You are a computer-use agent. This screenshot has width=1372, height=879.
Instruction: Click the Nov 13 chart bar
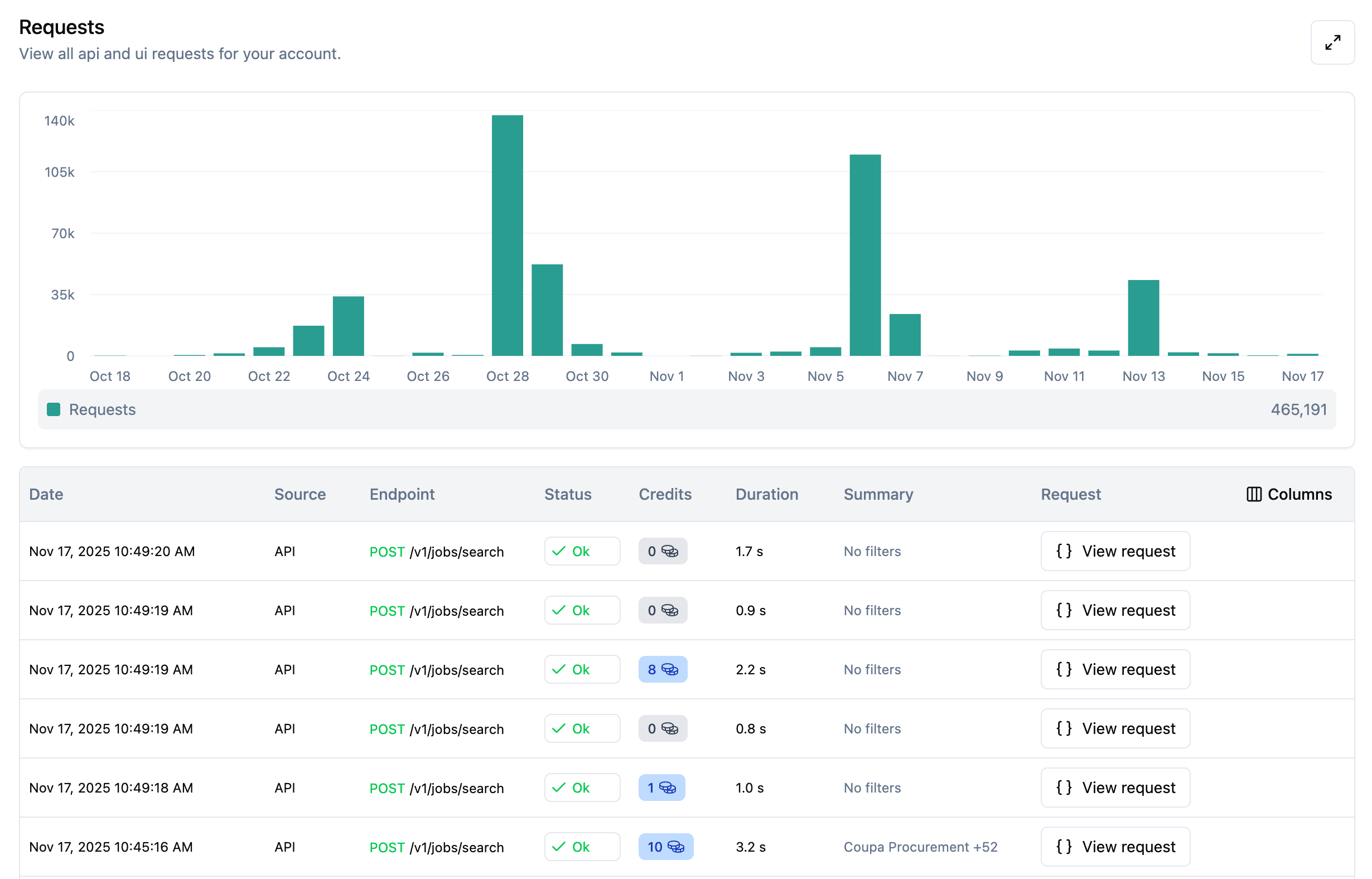(x=1143, y=318)
